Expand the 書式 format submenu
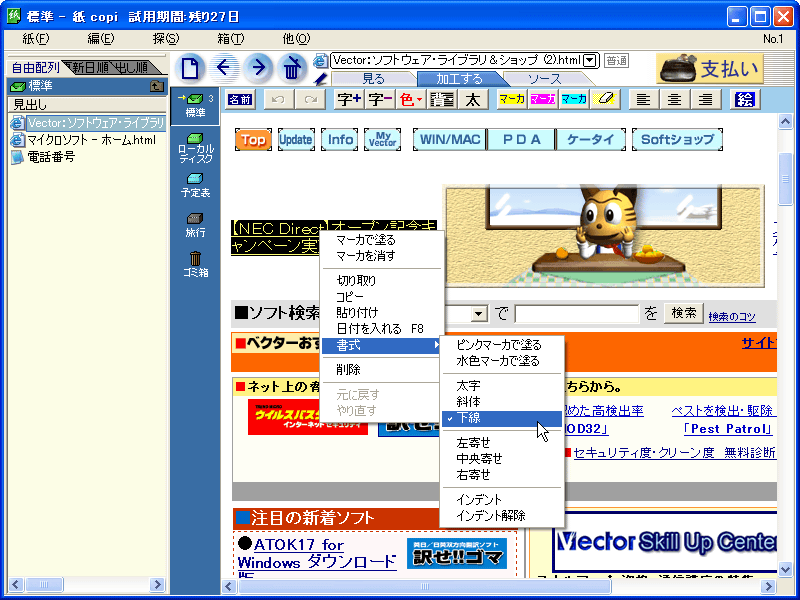 pyautogui.click(x=381, y=345)
